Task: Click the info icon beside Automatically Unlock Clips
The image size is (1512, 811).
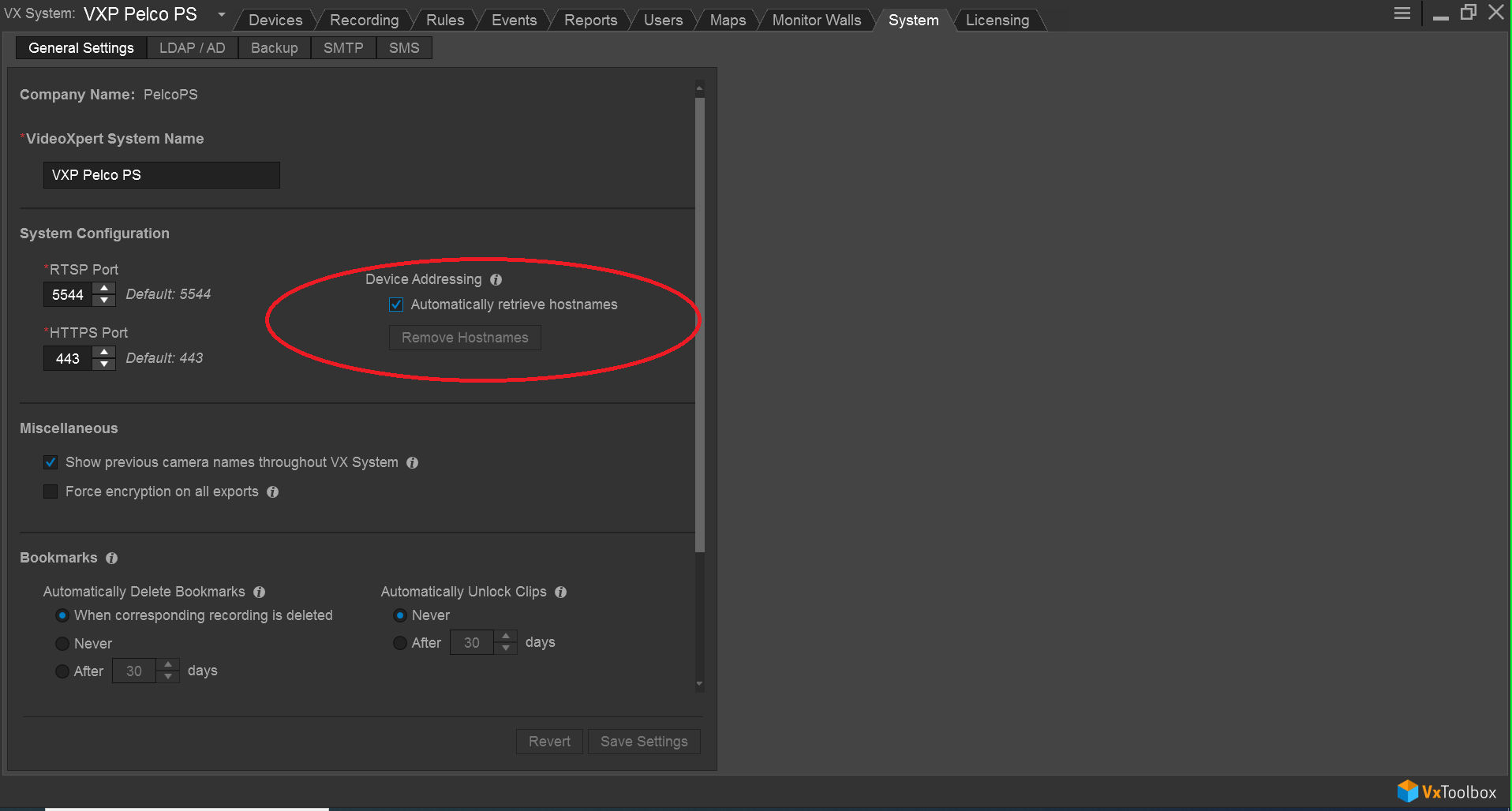Action: tap(560, 592)
